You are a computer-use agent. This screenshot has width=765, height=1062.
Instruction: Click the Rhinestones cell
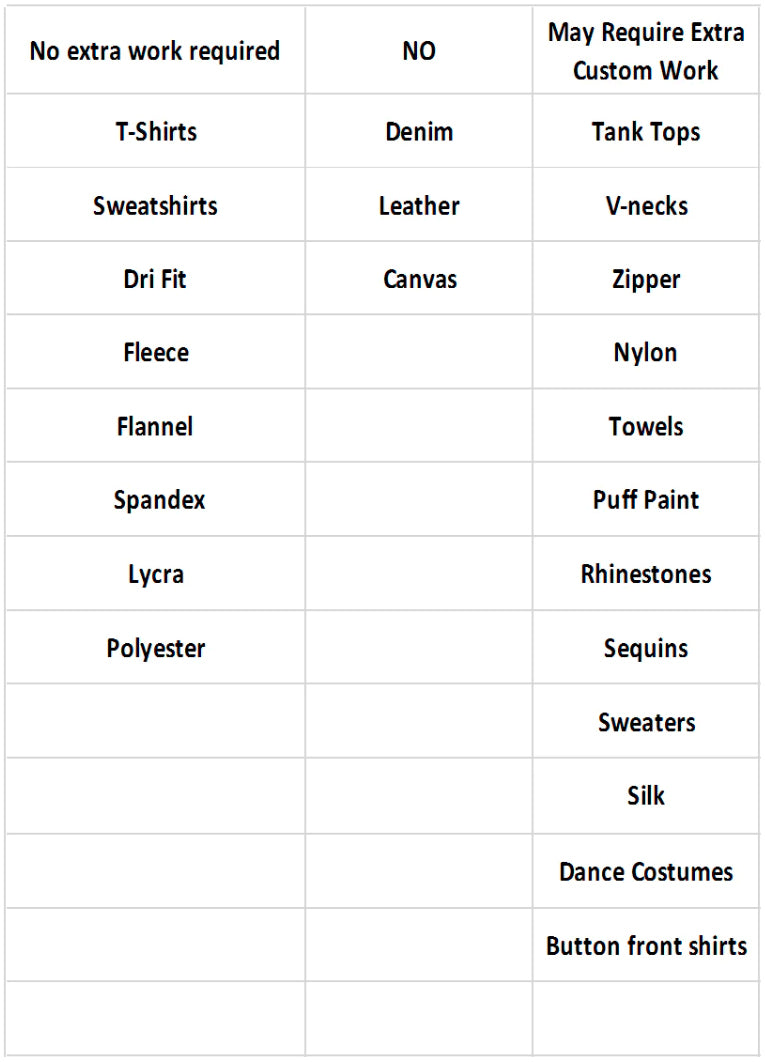tap(646, 574)
